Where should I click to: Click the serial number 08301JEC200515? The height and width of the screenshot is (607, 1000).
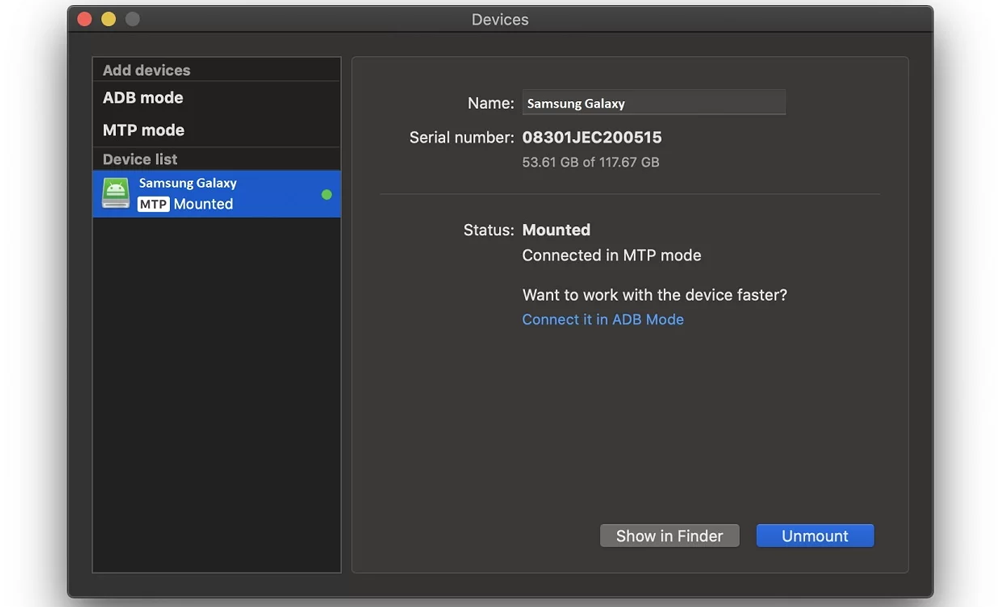click(592, 137)
